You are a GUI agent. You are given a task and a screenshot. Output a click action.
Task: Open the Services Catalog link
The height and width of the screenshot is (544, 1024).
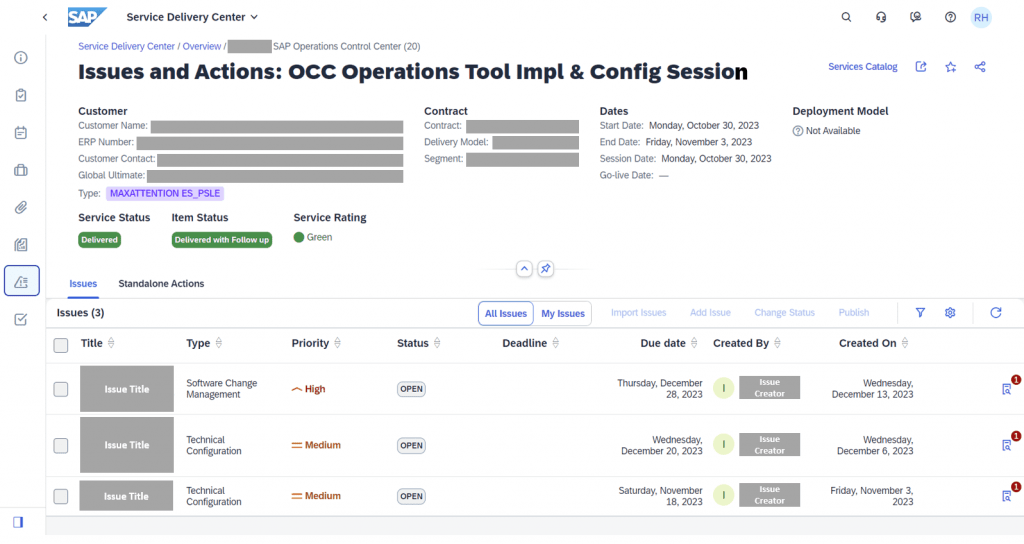863,67
